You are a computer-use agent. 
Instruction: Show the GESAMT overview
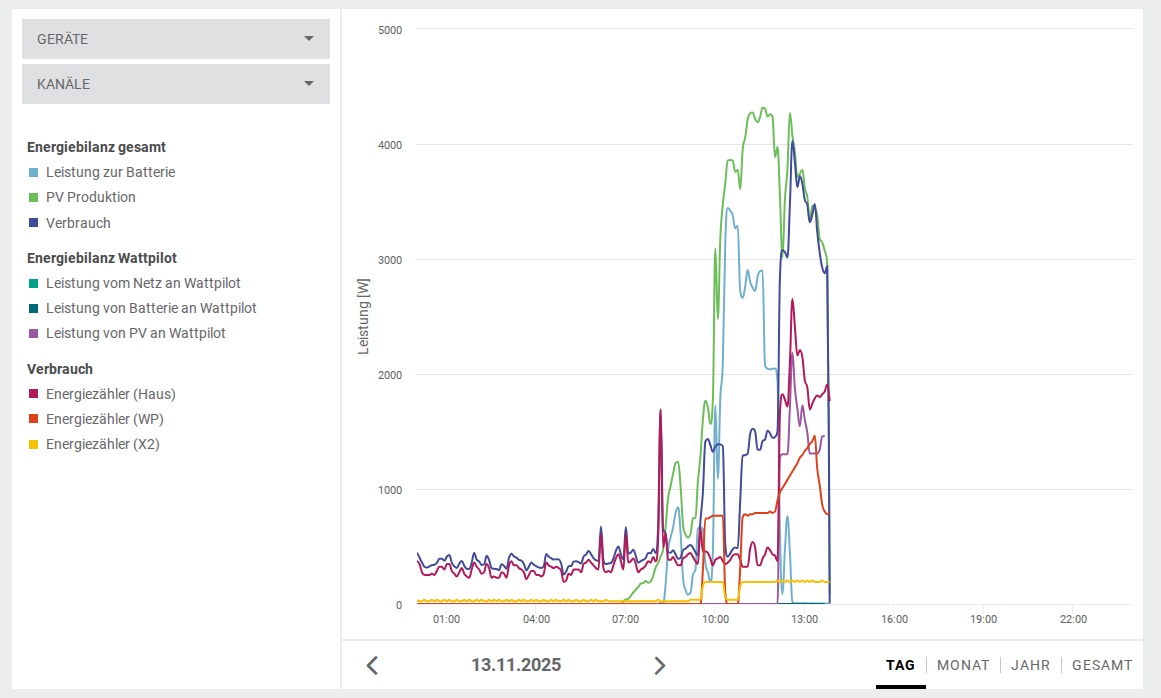(1102, 665)
